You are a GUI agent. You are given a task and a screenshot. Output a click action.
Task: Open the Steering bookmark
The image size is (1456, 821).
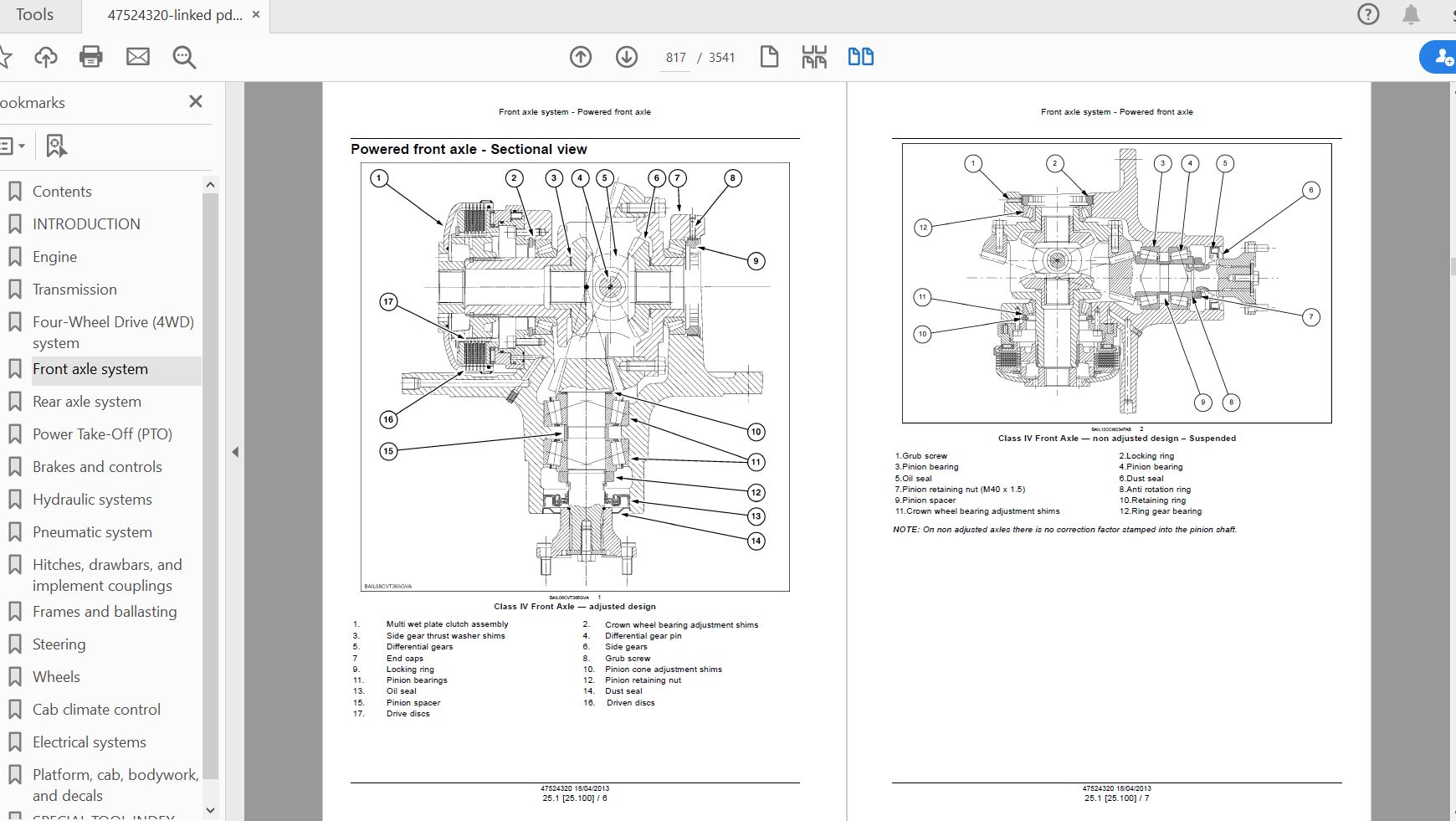click(x=59, y=644)
